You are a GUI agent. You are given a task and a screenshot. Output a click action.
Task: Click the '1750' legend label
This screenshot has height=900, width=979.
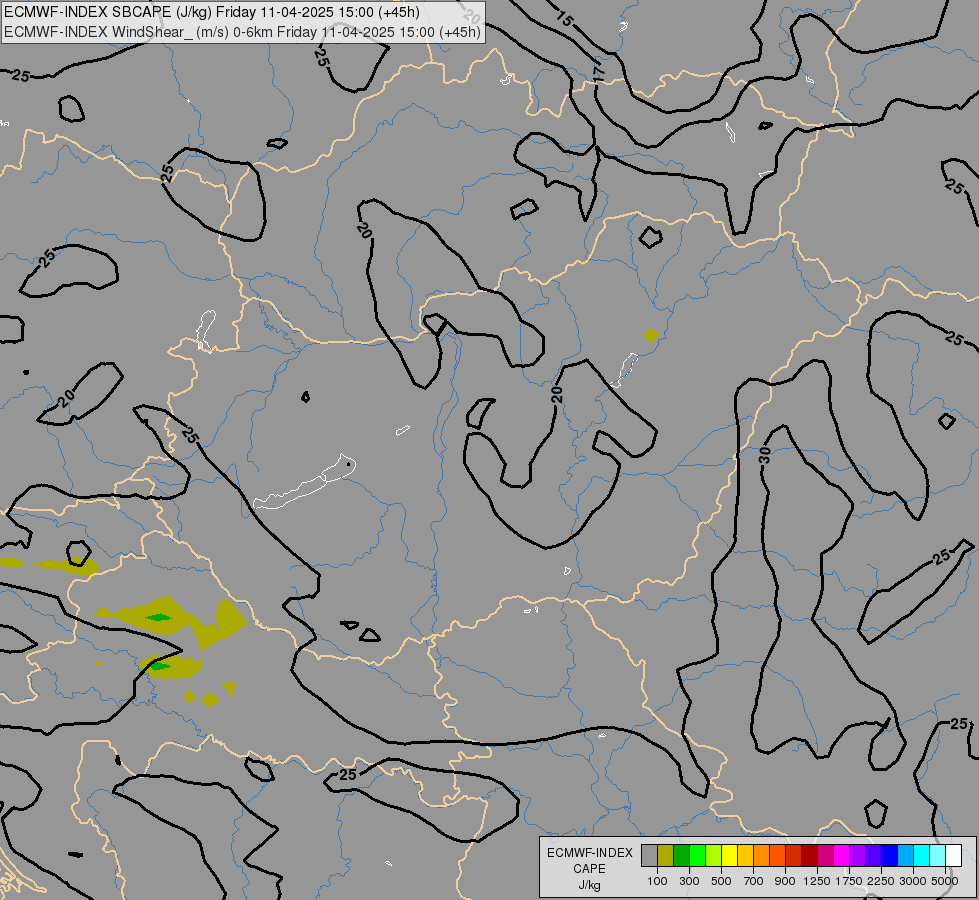tap(849, 881)
